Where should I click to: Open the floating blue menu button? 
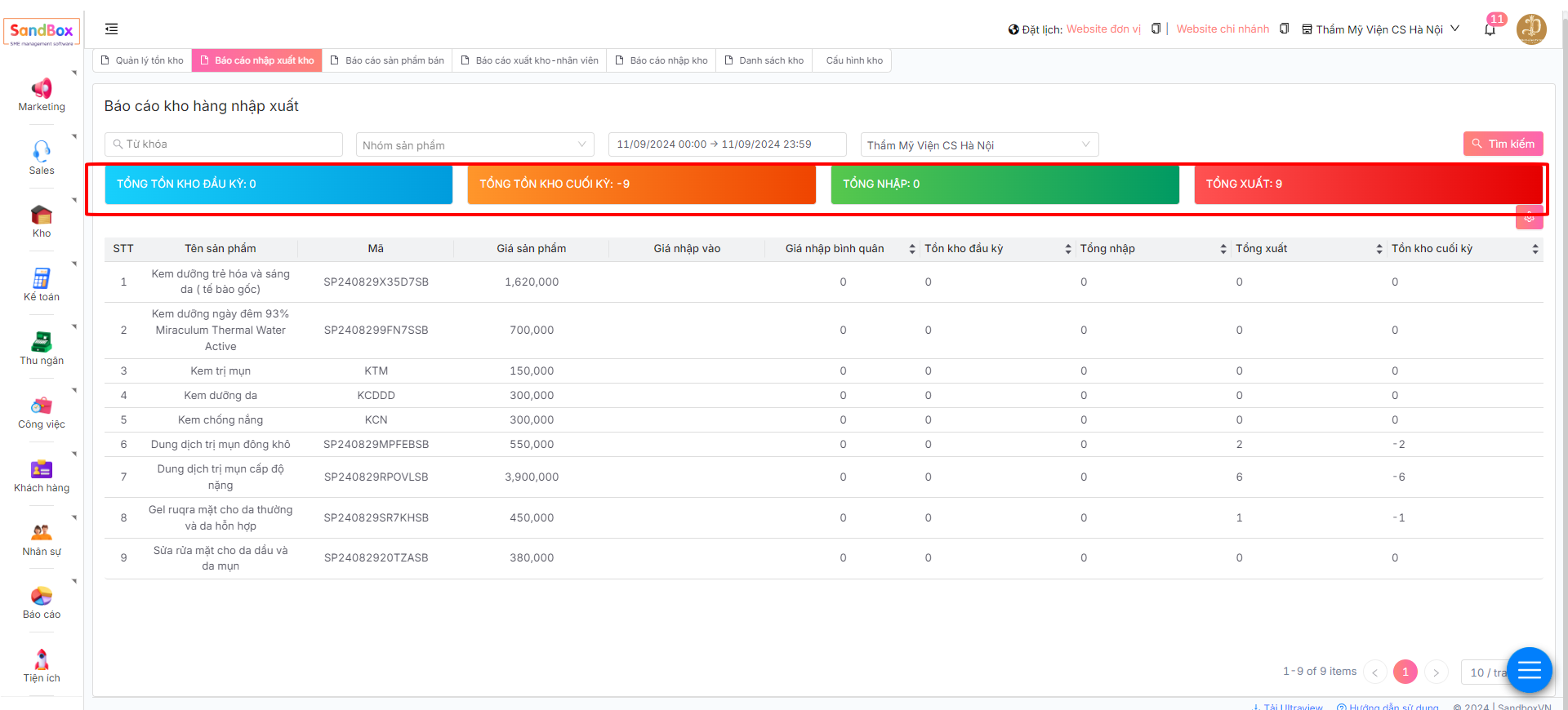tap(1529, 671)
